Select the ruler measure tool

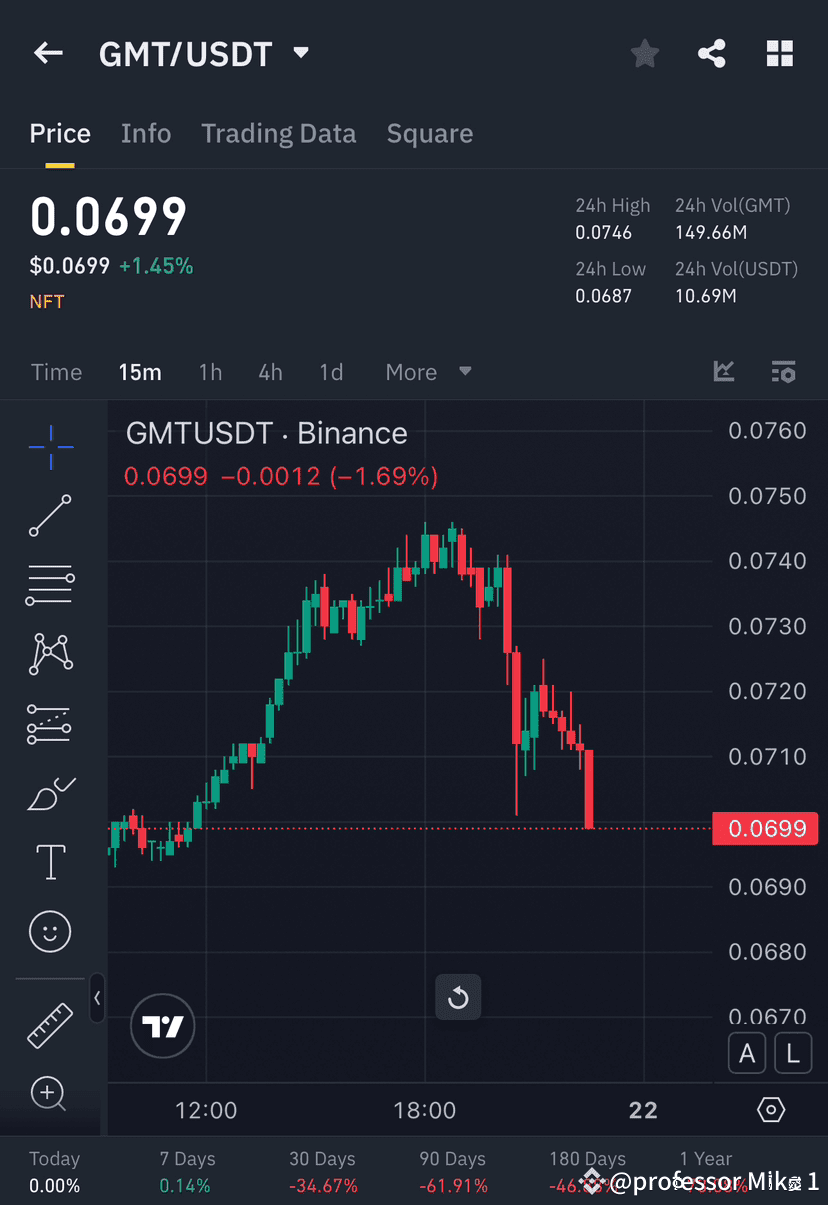50,1025
